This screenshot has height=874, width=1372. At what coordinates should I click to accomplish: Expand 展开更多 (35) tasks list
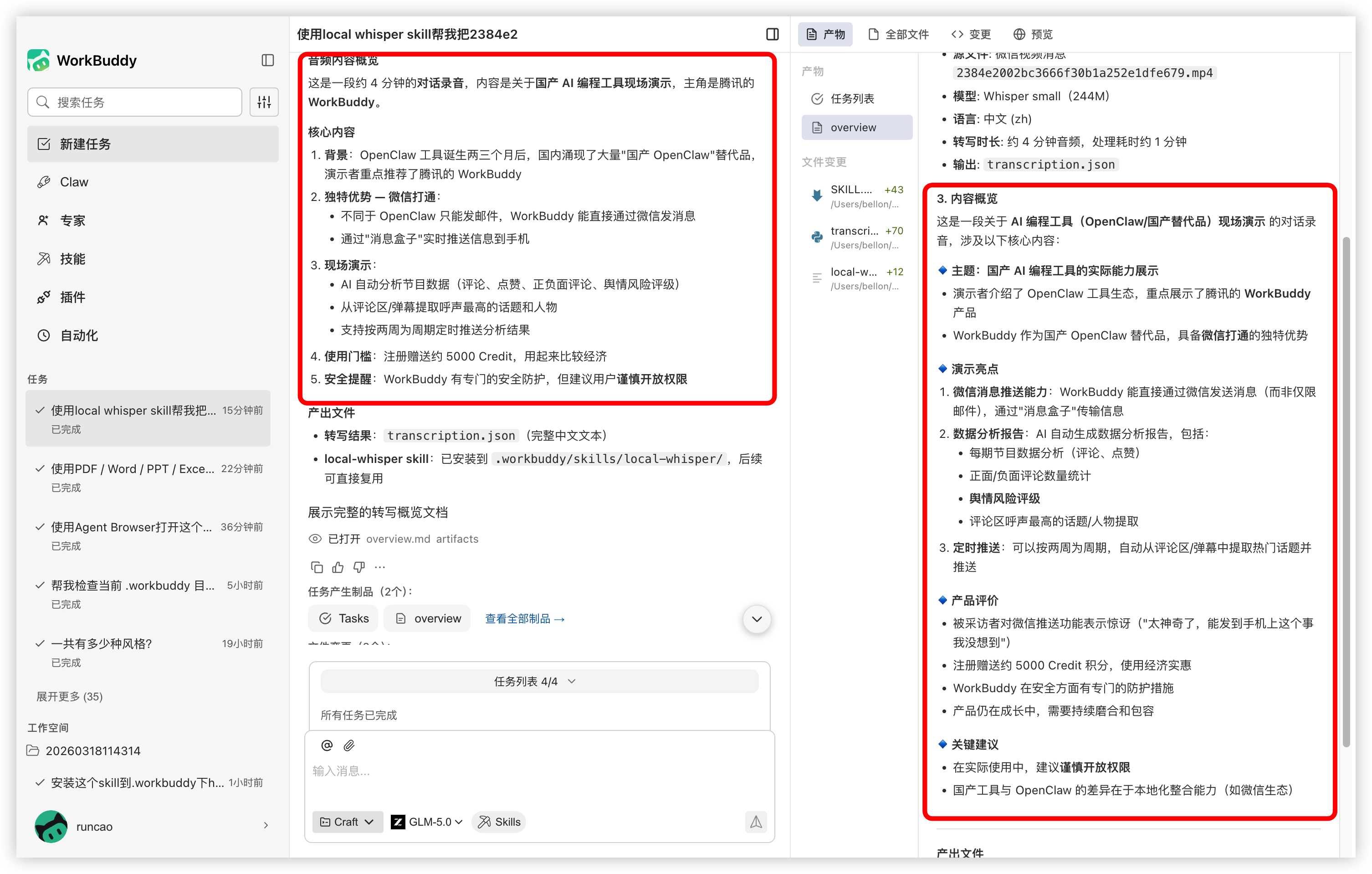(70, 696)
